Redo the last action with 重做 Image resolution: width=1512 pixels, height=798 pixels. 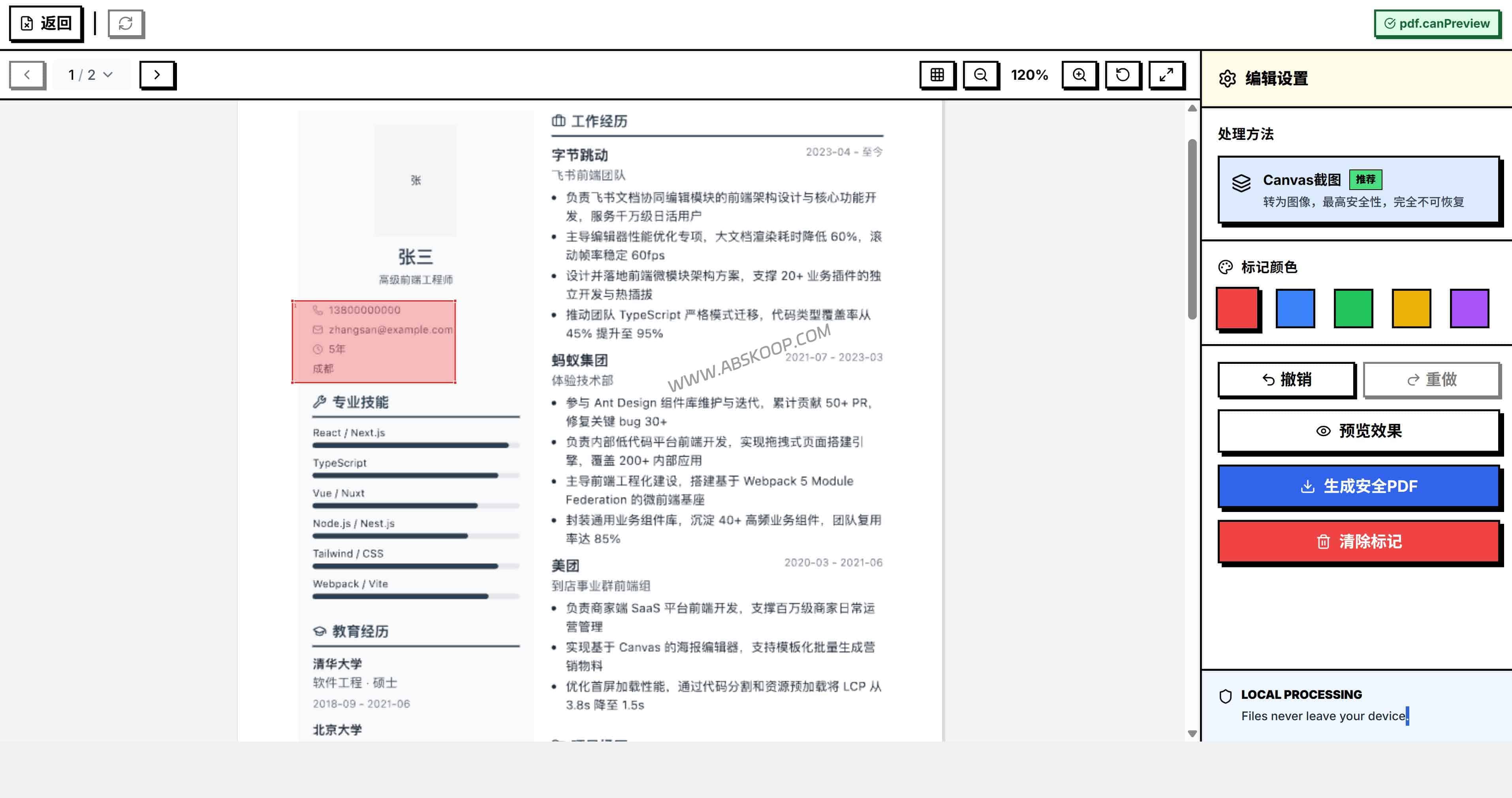pyautogui.click(x=1432, y=379)
